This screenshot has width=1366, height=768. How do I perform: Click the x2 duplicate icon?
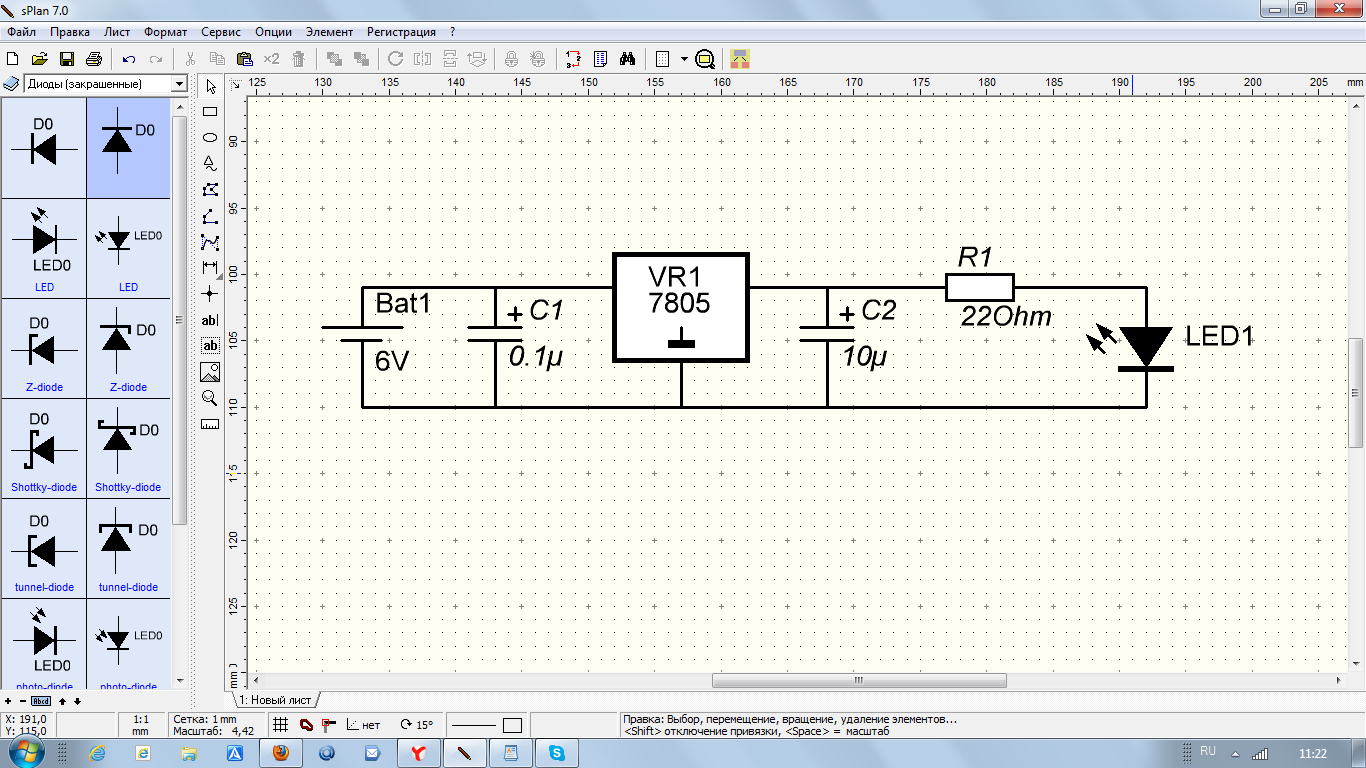(x=271, y=59)
